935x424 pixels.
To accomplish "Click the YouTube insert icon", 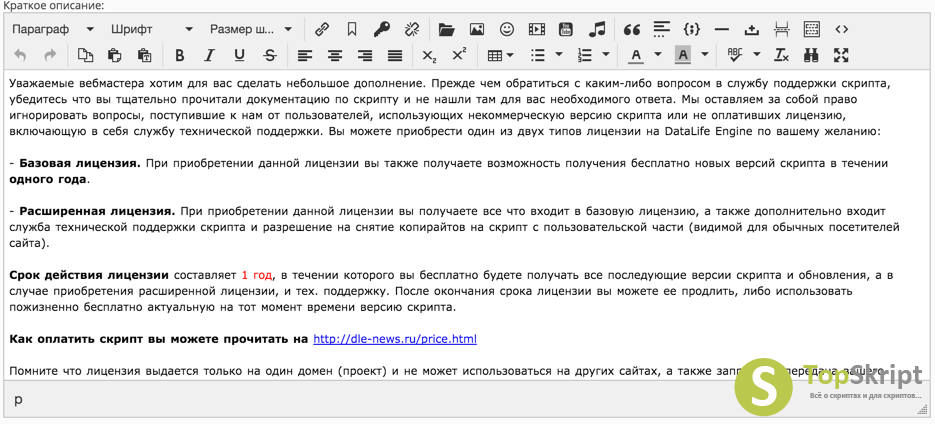I will [566, 29].
